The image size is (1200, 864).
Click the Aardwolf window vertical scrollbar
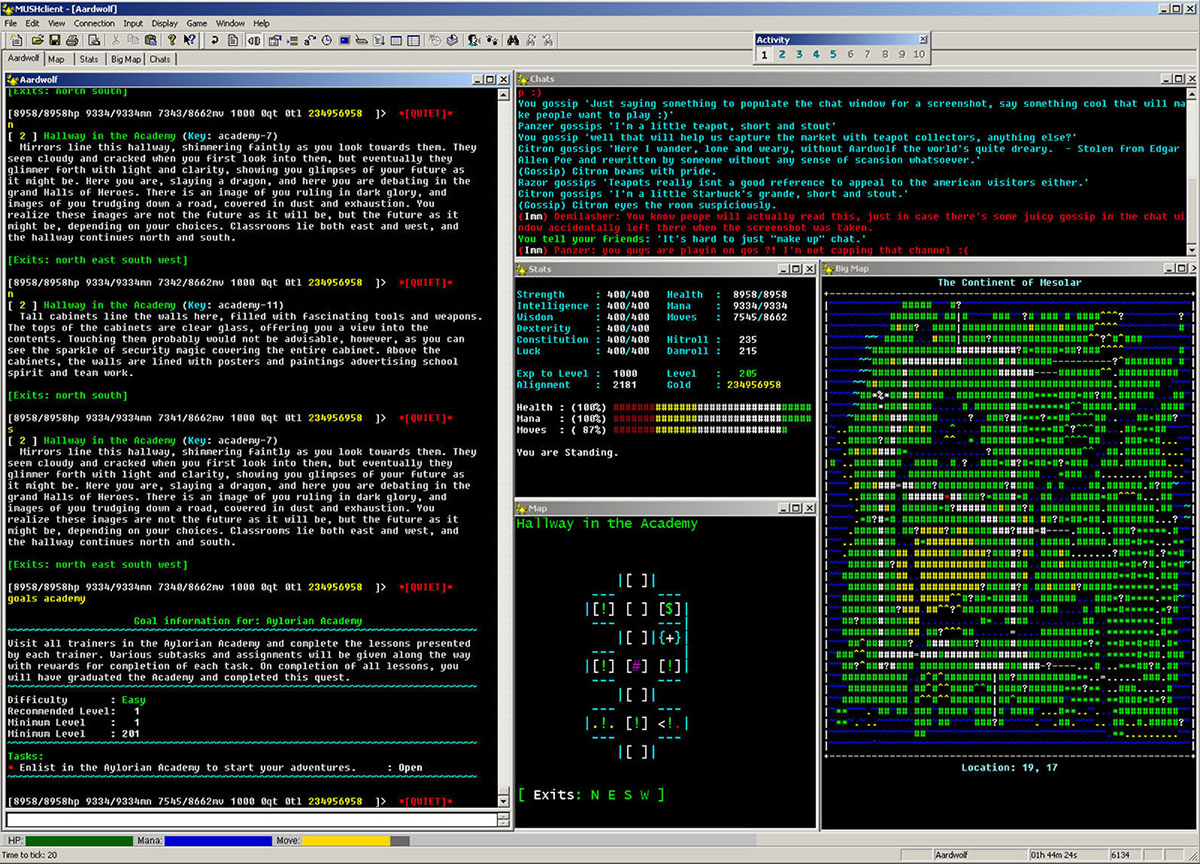click(503, 447)
